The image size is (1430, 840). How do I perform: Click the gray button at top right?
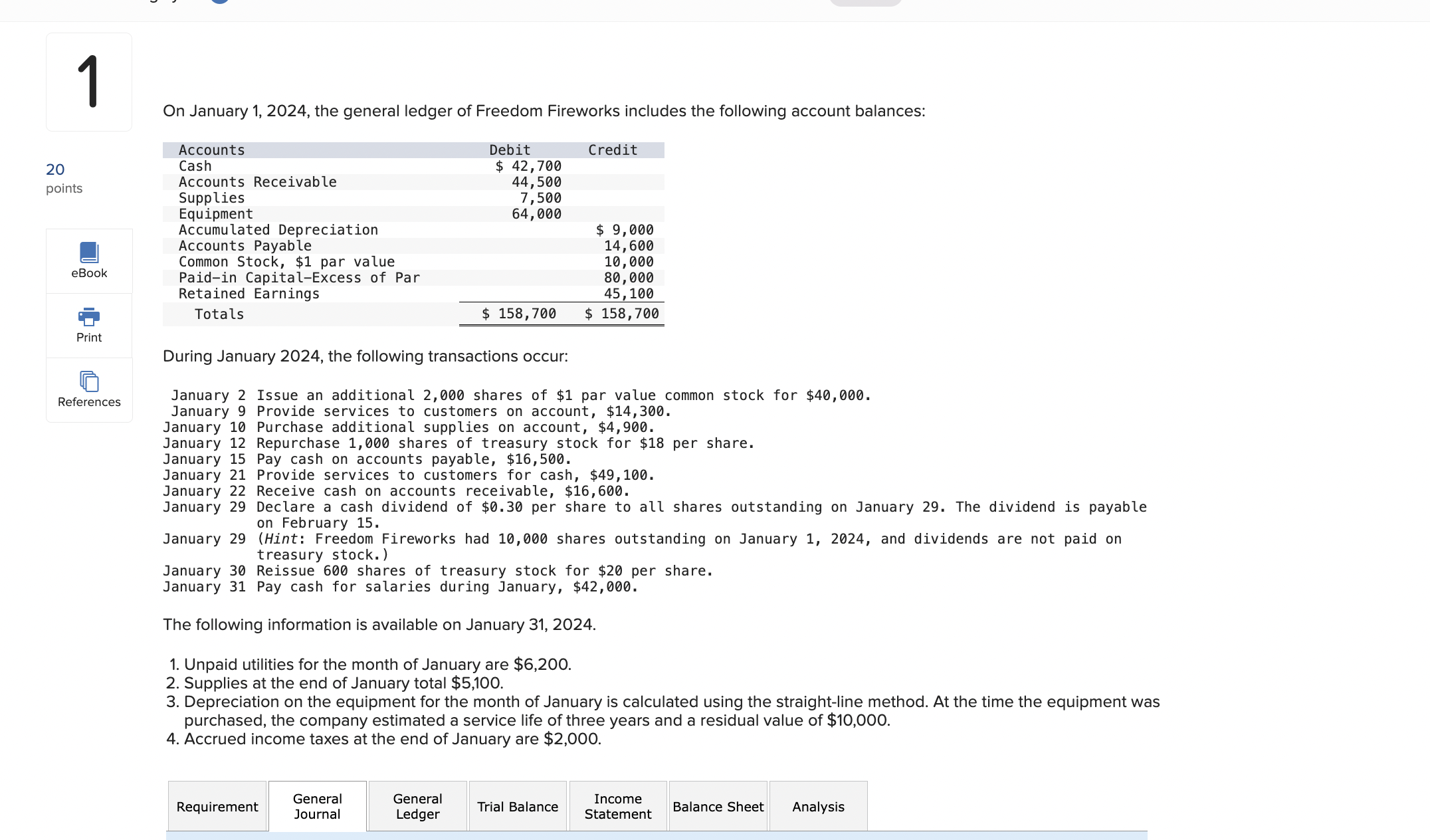pyautogui.click(x=865, y=3)
